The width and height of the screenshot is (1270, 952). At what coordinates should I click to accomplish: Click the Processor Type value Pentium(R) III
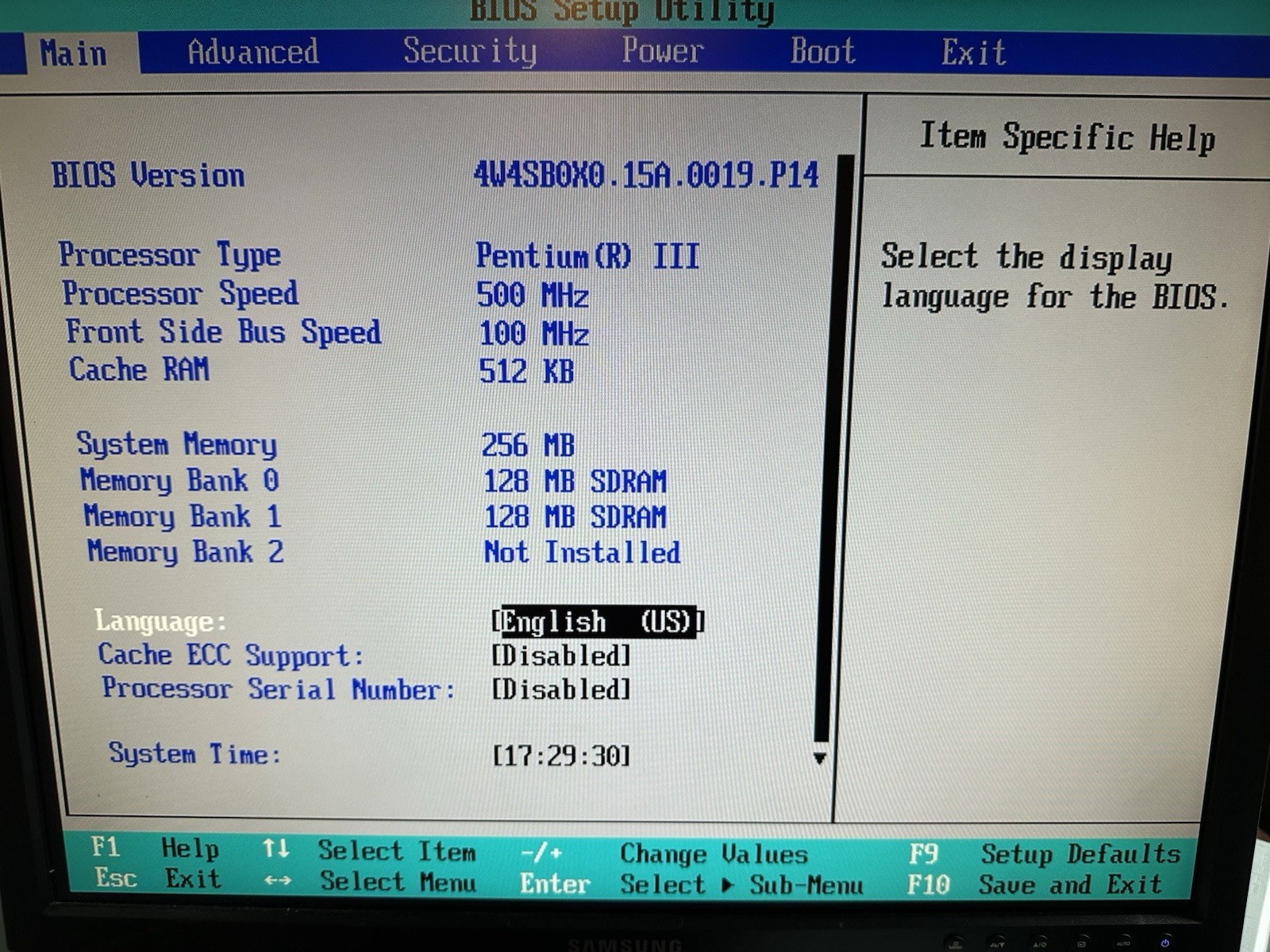(x=587, y=256)
